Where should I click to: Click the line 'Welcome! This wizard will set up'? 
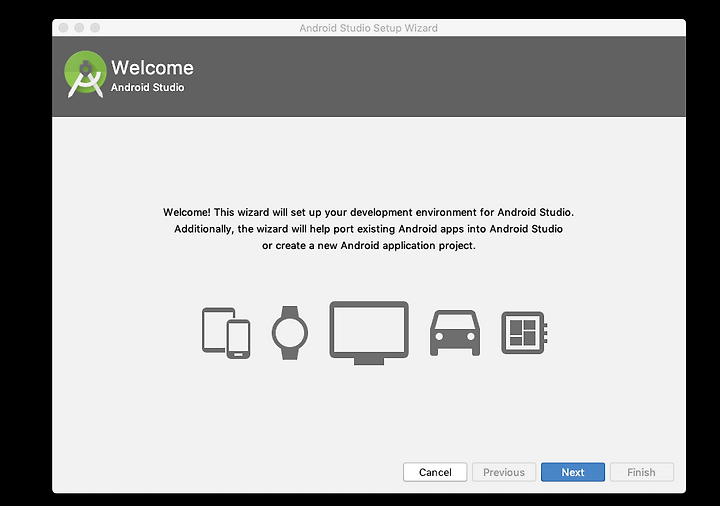pyautogui.click(x=369, y=212)
